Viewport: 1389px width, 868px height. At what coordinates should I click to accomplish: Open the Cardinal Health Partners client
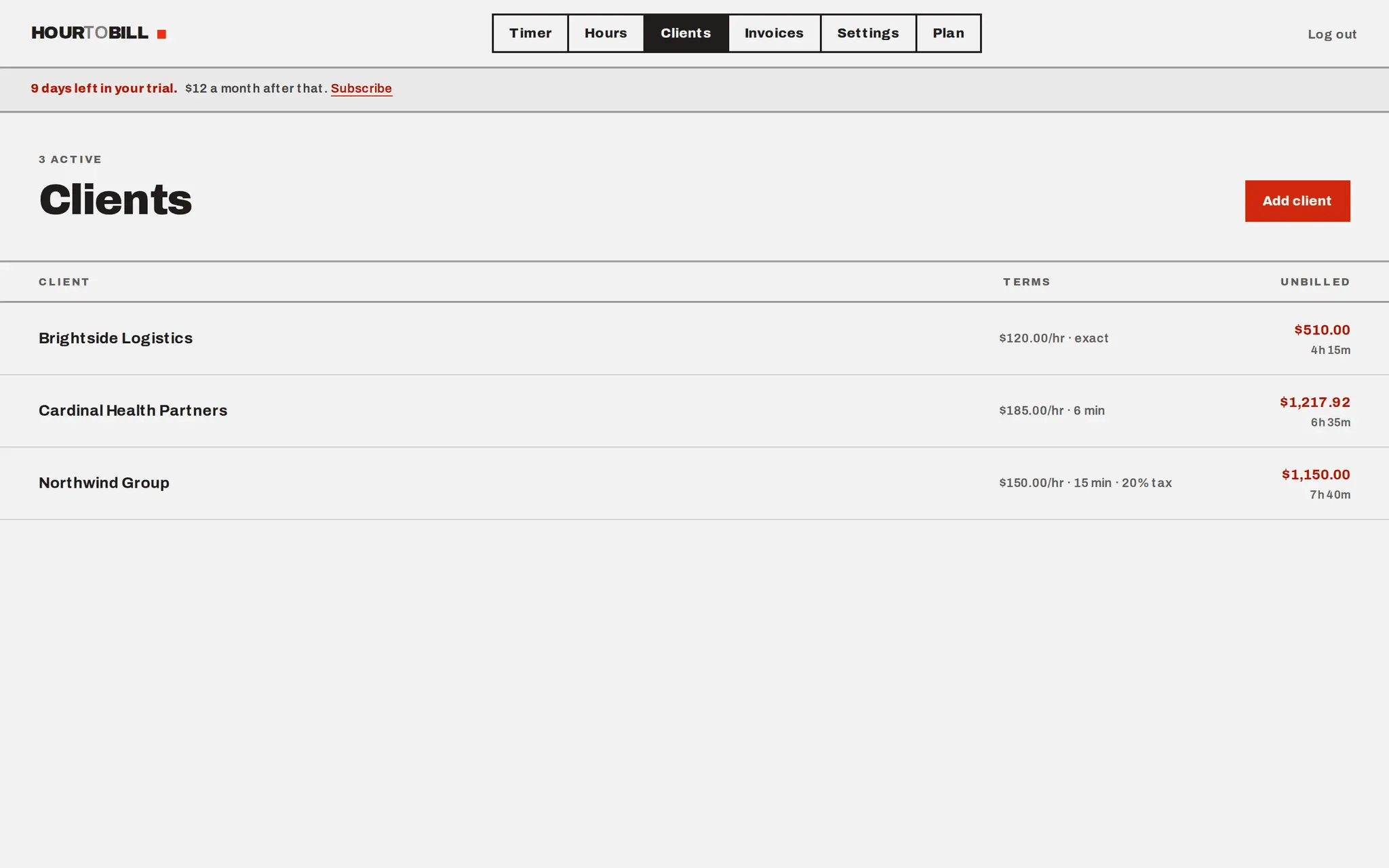pos(133,410)
